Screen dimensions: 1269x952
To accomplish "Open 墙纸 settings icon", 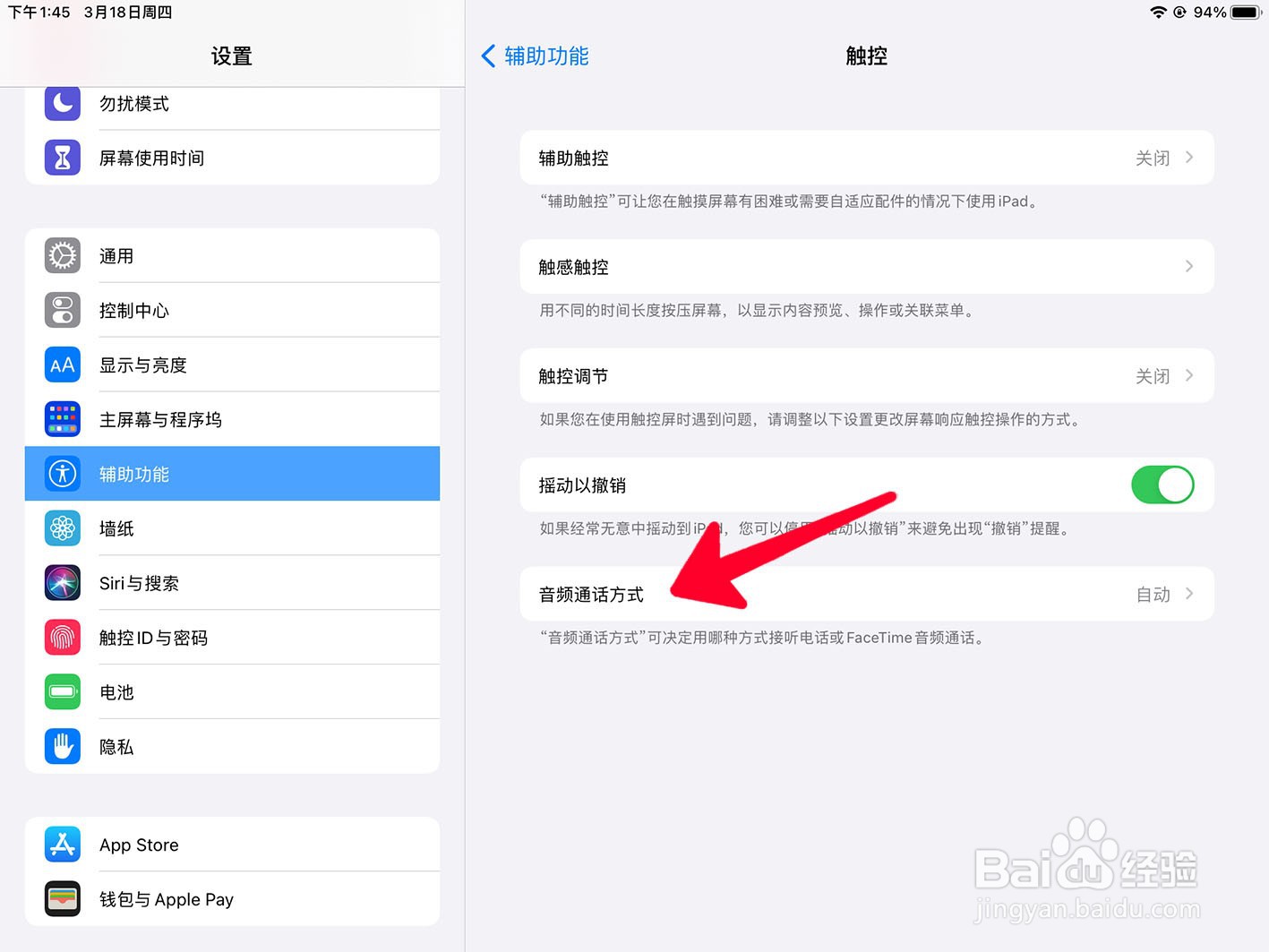I will [62, 528].
